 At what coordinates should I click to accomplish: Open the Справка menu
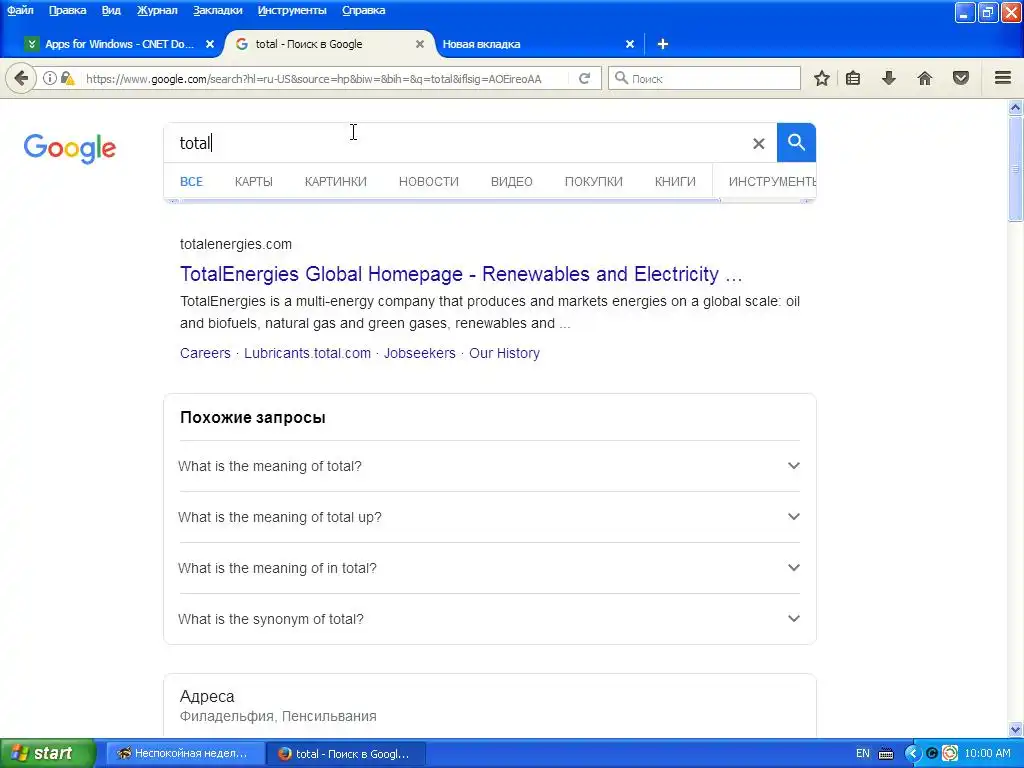[364, 10]
